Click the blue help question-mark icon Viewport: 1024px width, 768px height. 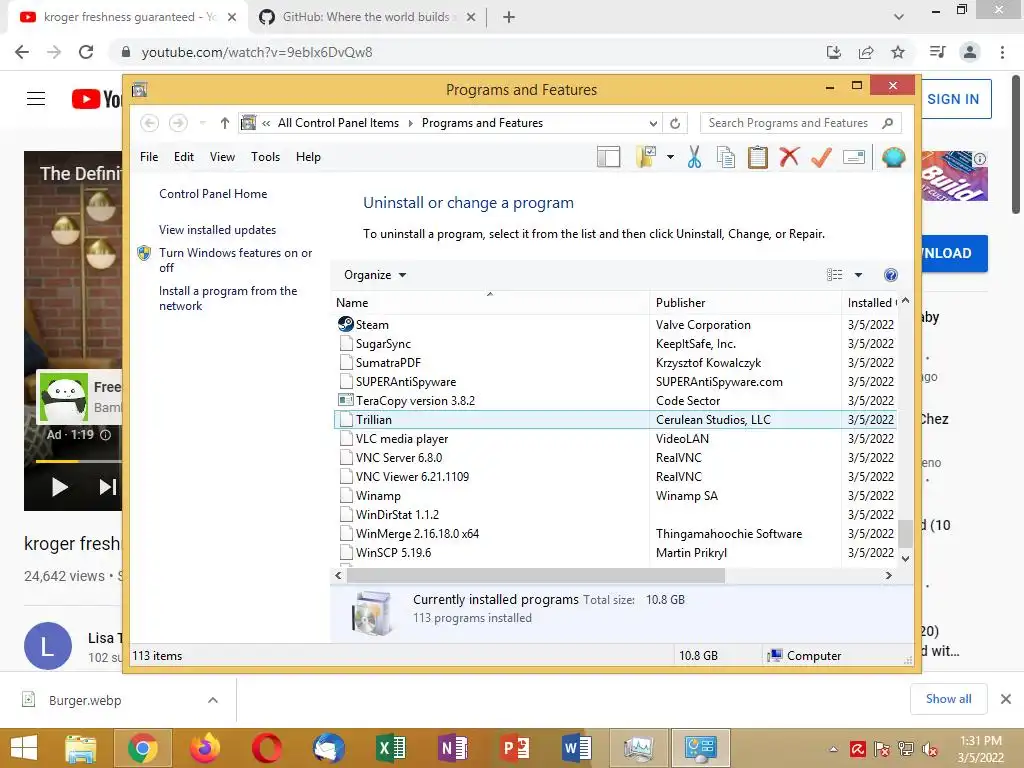[890, 275]
